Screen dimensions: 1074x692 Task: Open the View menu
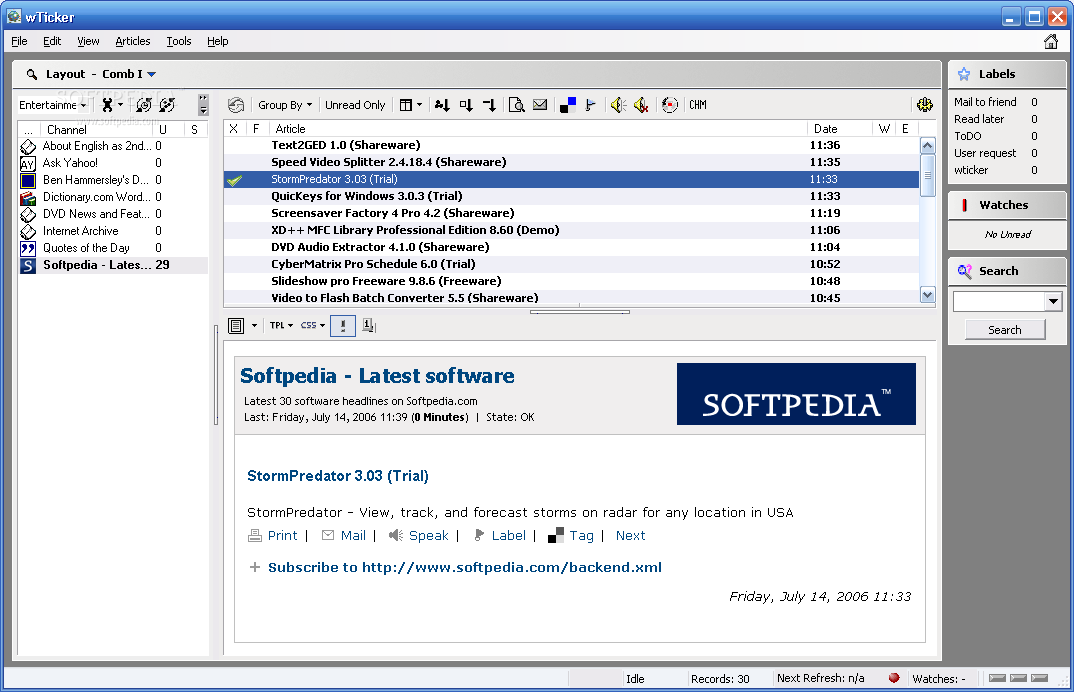pyautogui.click(x=88, y=41)
